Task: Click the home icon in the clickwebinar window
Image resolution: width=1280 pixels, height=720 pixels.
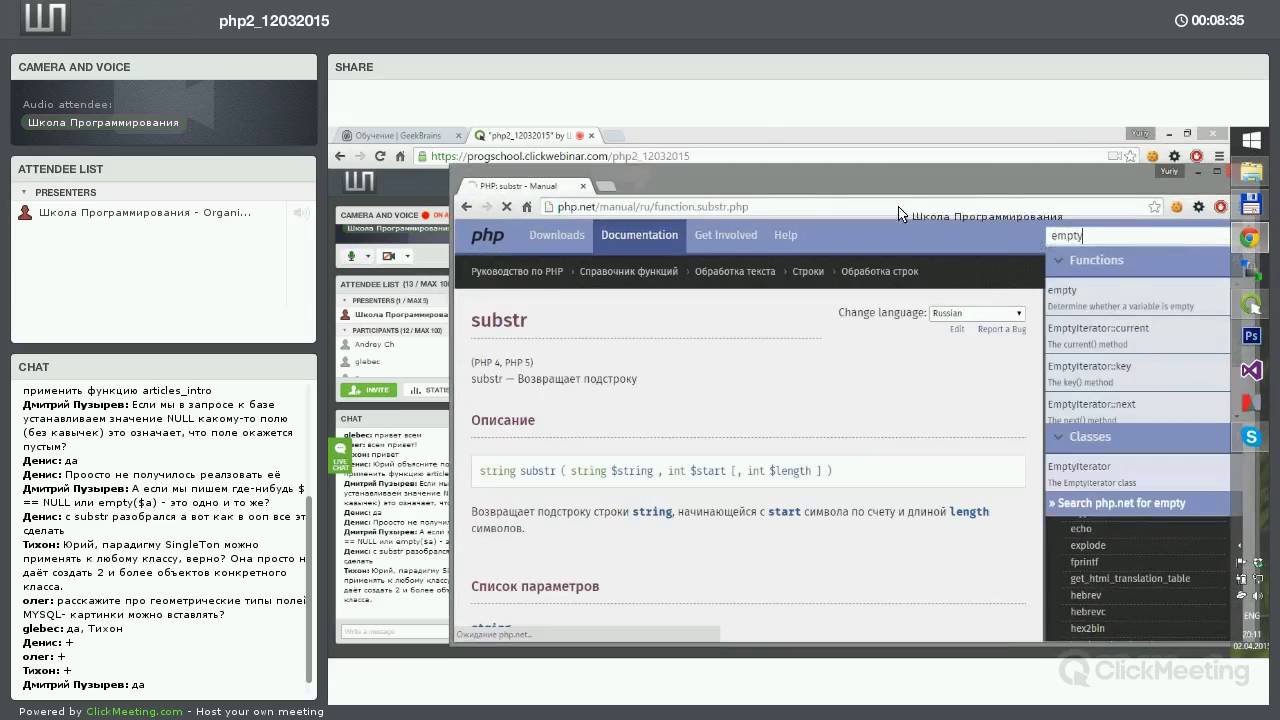Action: 400,156
